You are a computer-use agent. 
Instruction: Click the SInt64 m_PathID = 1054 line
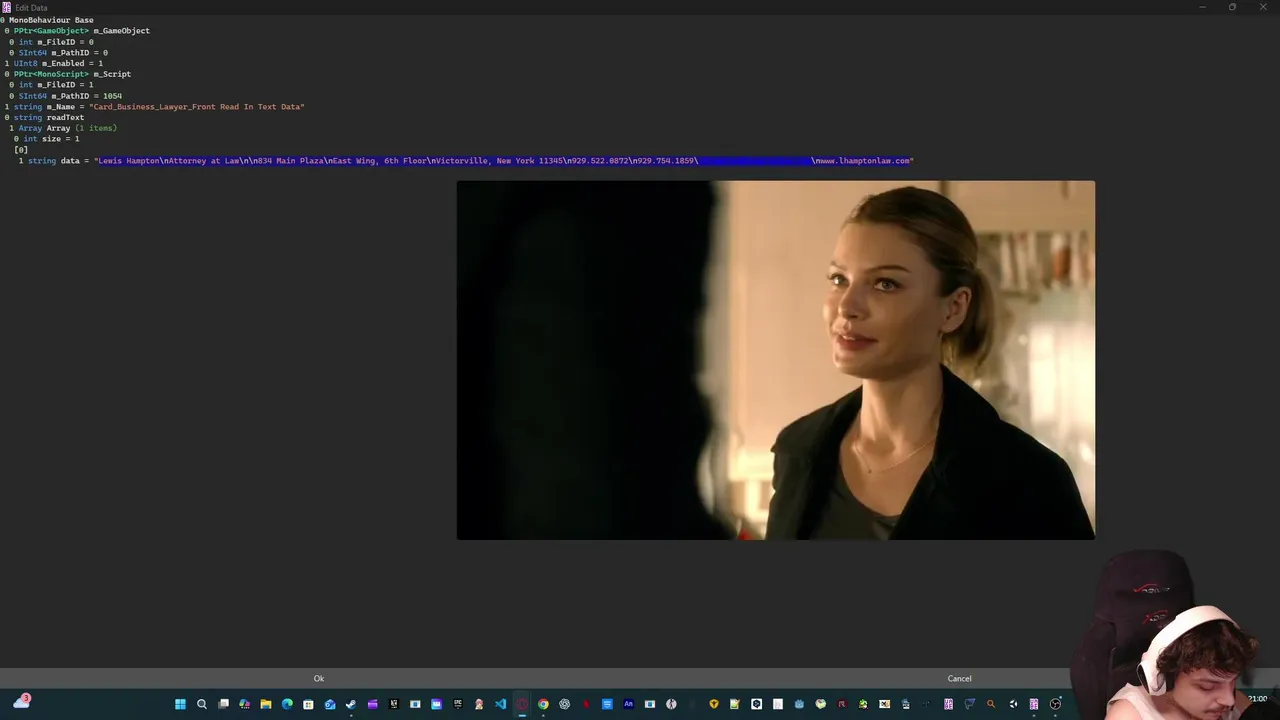[x=66, y=96]
